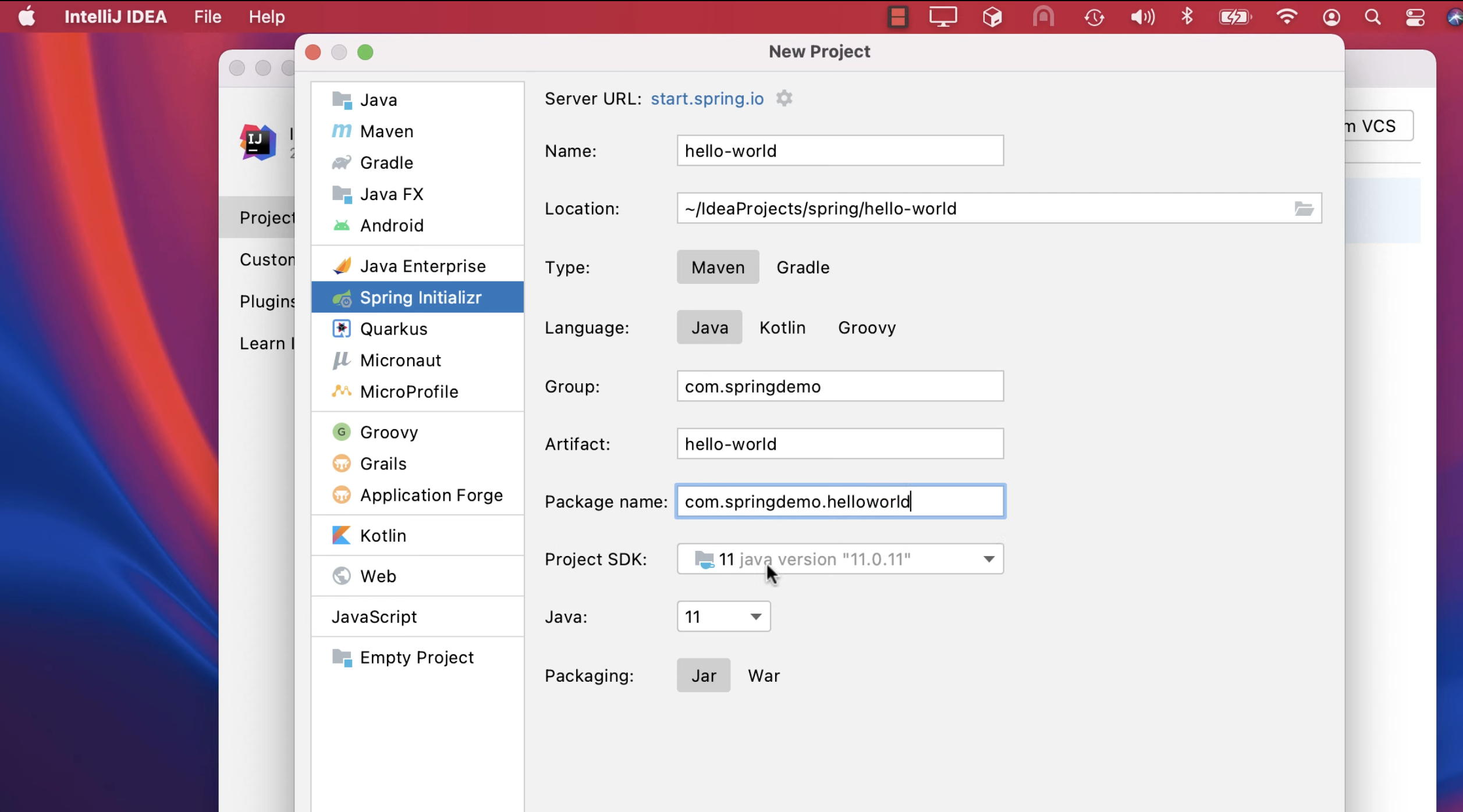
Task: Open the display mirroring menu bar icon
Action: click(943, 16)
